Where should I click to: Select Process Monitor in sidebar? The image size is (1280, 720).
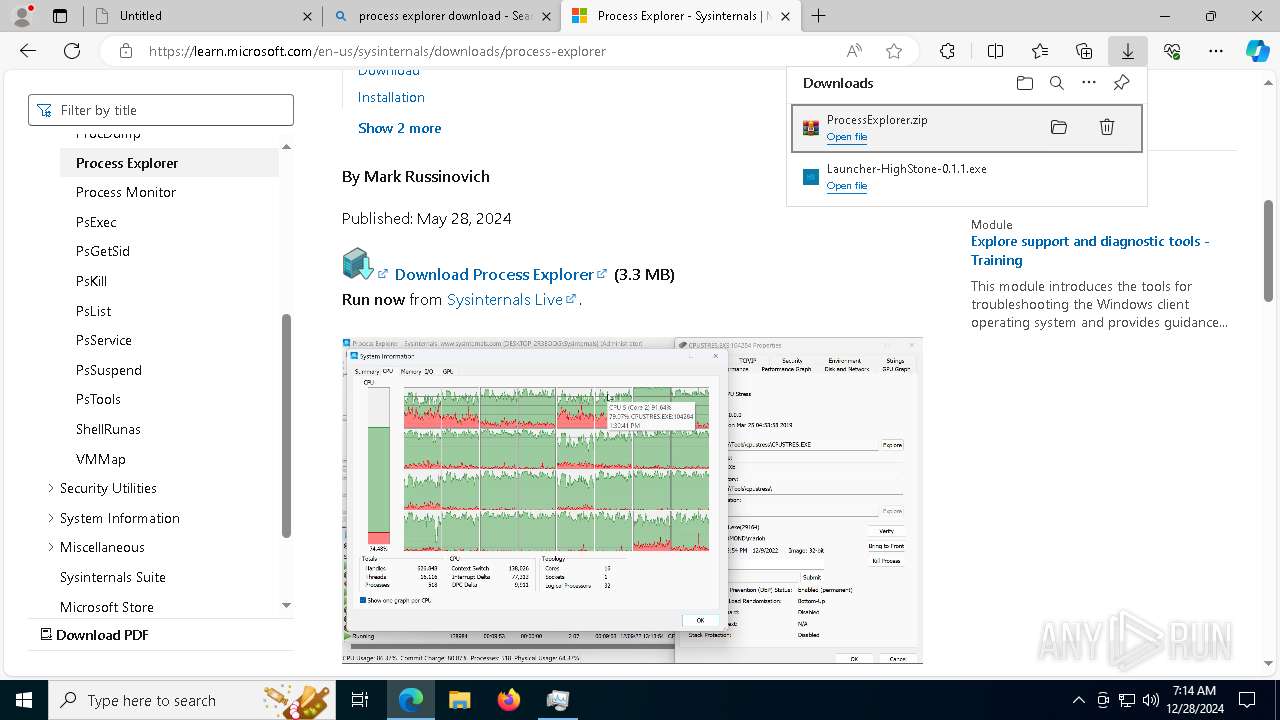click(126, 192)
